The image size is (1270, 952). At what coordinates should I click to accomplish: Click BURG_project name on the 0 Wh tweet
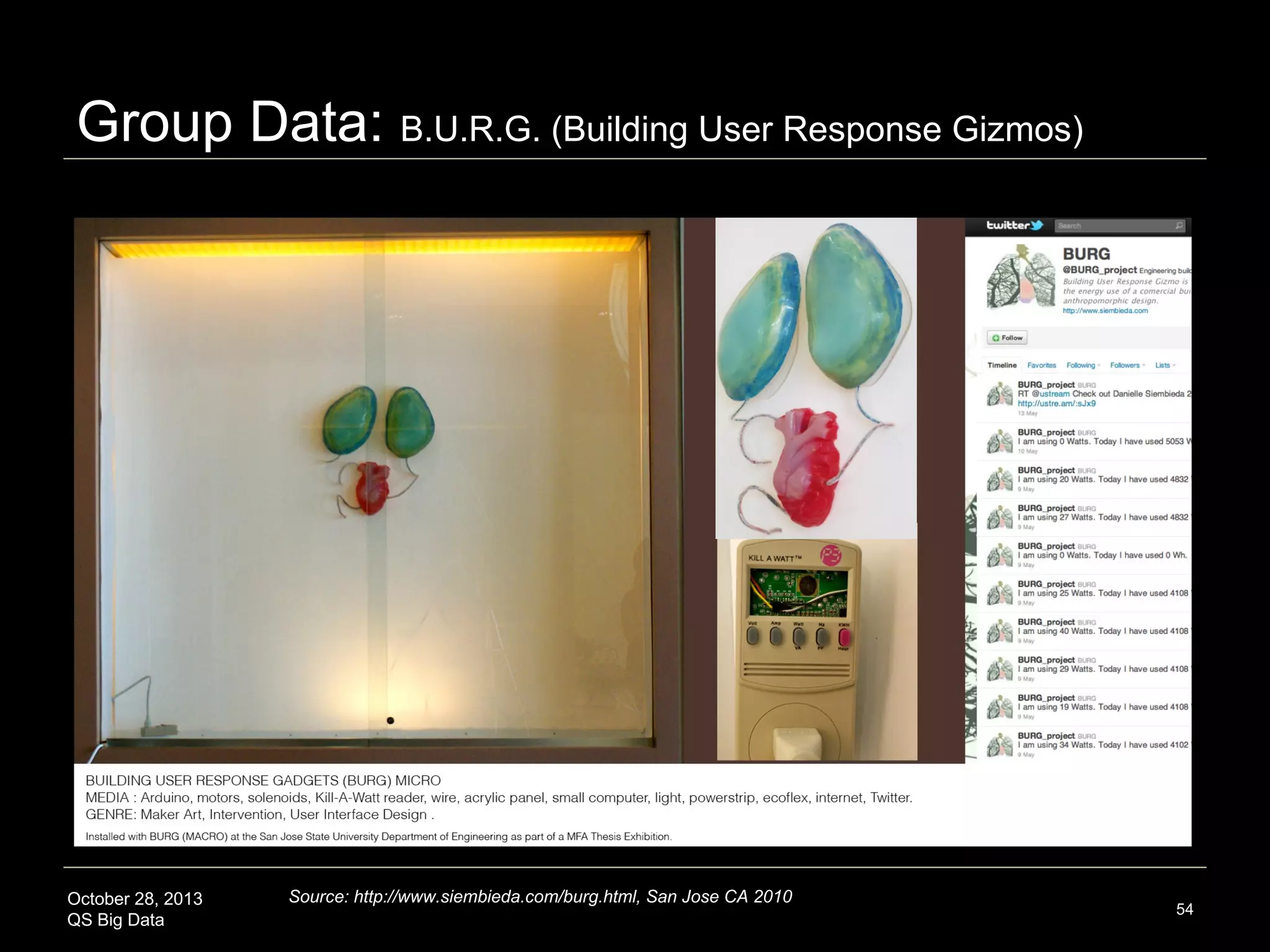pos(1046,546)
